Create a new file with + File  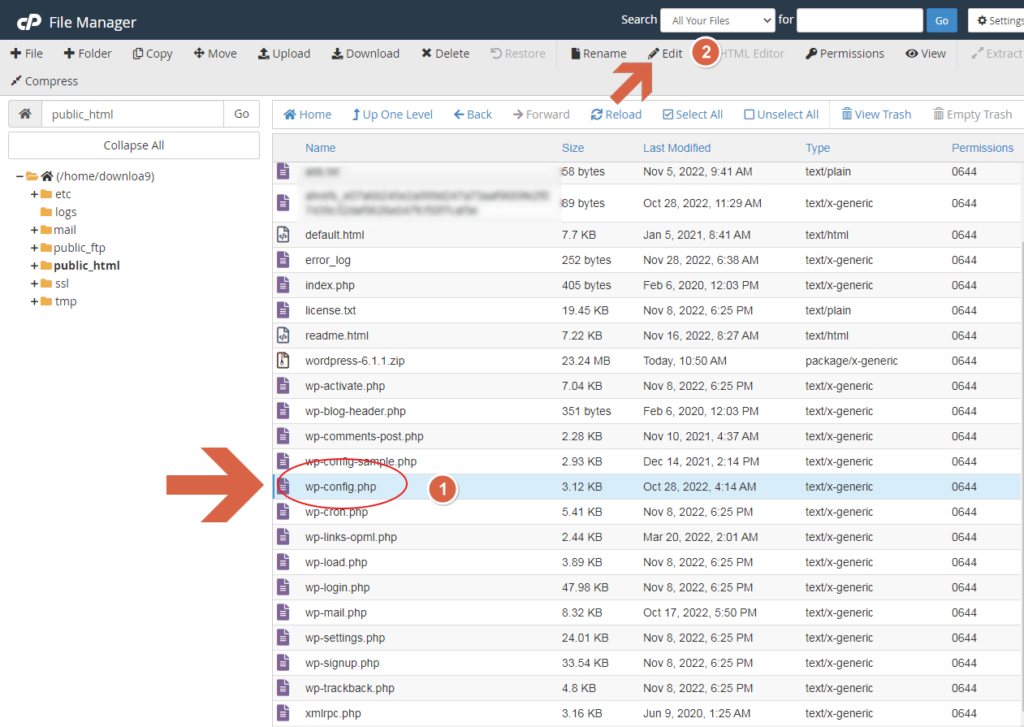pos(27,54)
